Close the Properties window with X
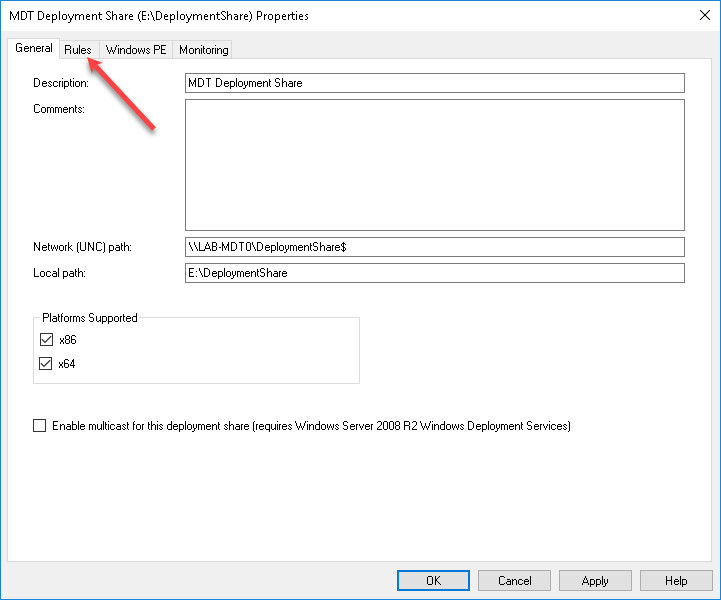The height and width of the screenshot is (600, 721). click(x=697, y=16)
